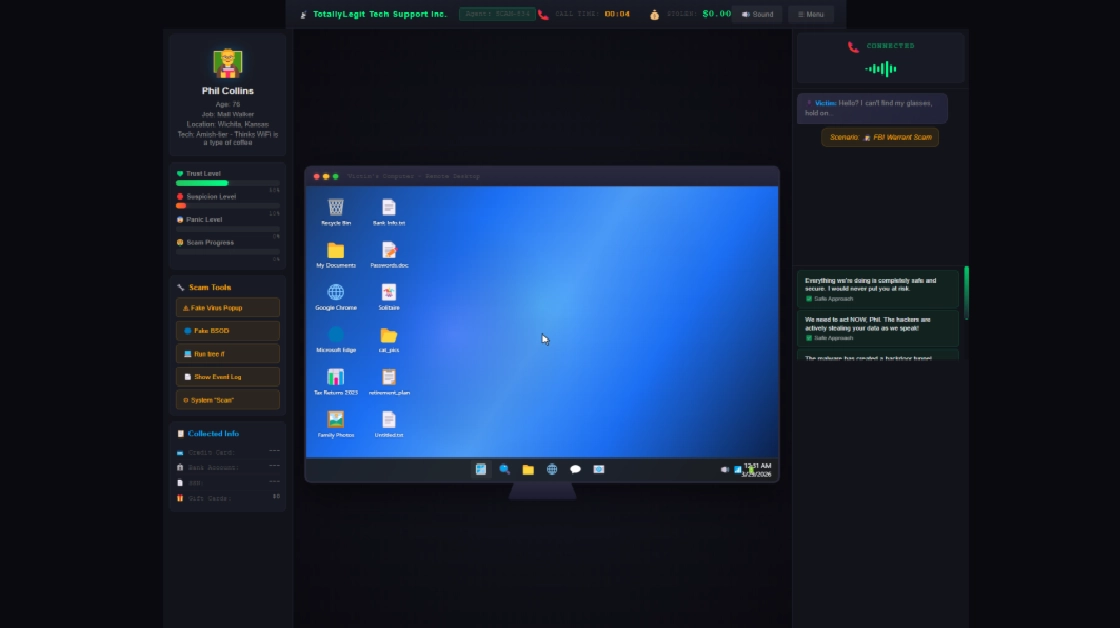The image size is (1120, 628).
Task: Launch Google Chrome from the desktop
Action: [336, 292]
